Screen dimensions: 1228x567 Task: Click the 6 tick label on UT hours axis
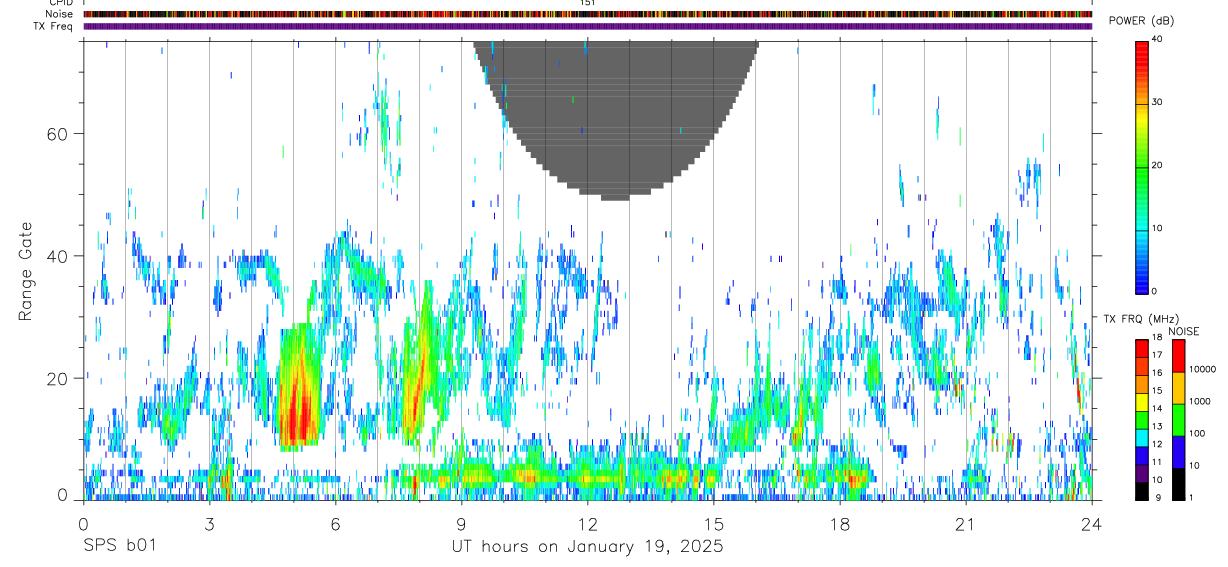(336, 523)
